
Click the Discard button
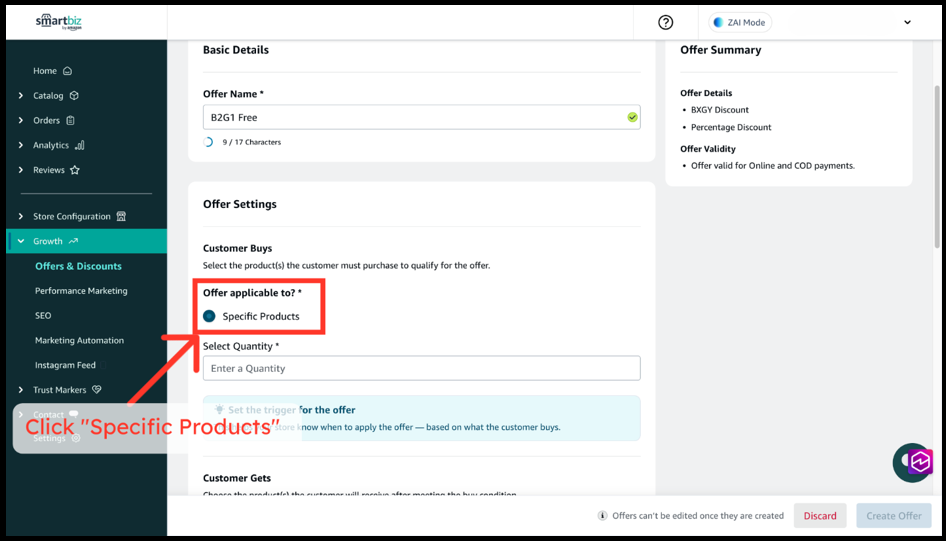point(819,516)
